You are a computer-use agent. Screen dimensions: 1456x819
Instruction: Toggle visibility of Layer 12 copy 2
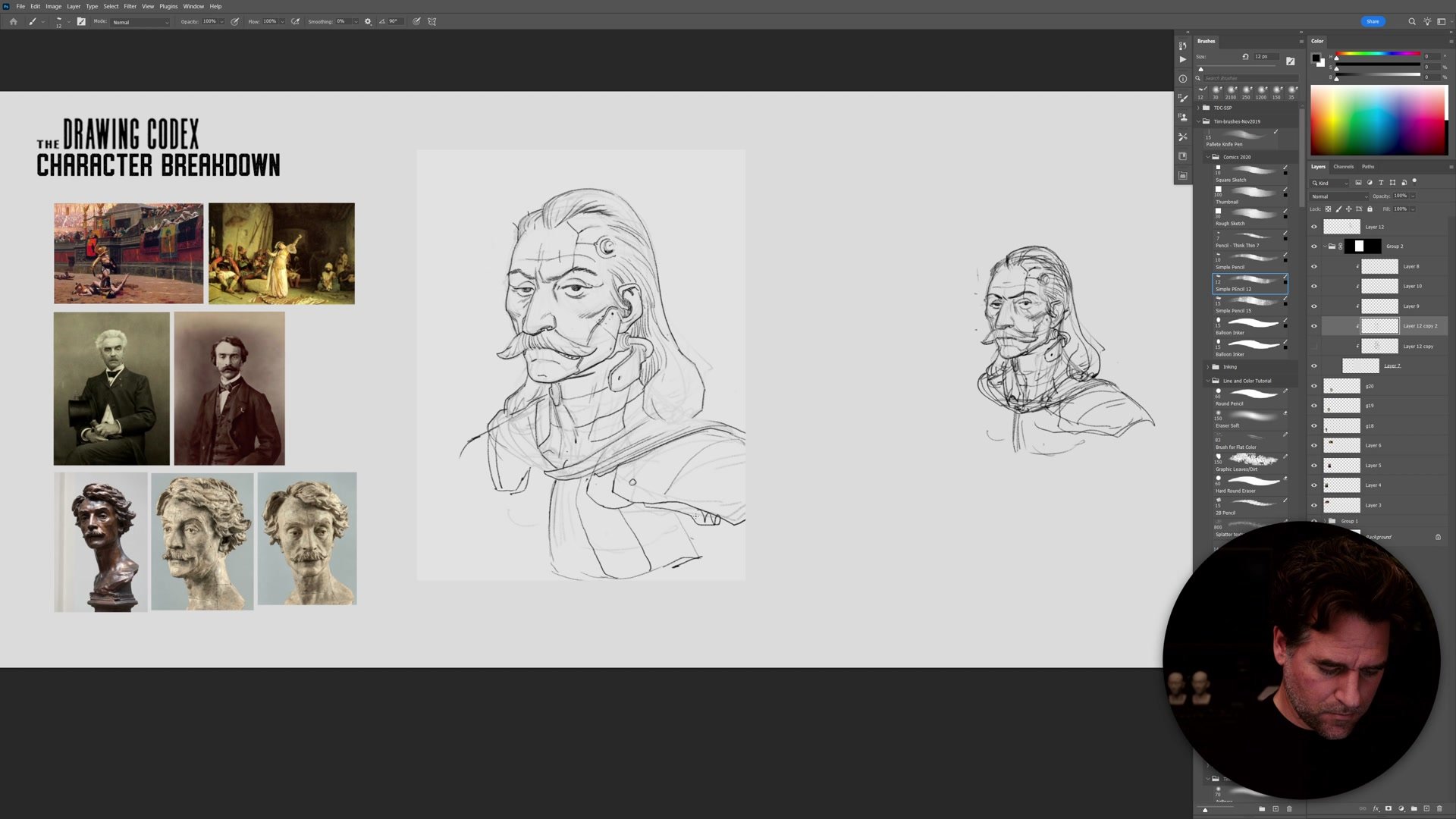pyautogui.click(x=1314, y=326)
